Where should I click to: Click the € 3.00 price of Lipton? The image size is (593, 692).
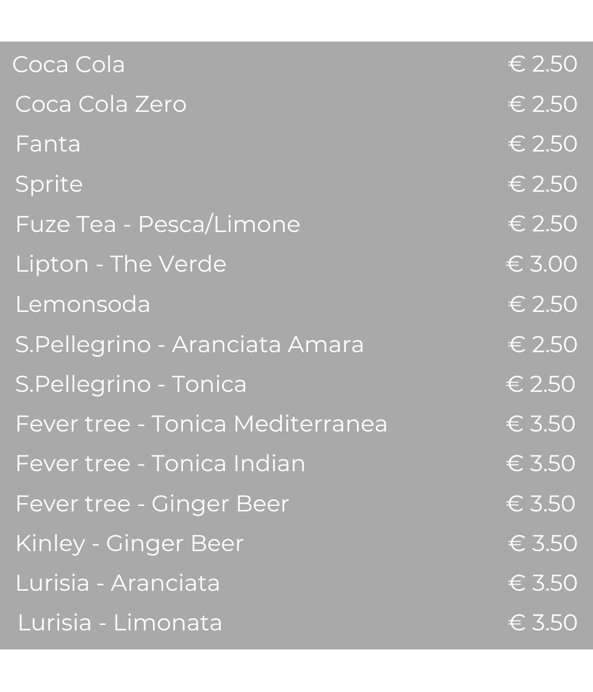[x=542, y=264]
